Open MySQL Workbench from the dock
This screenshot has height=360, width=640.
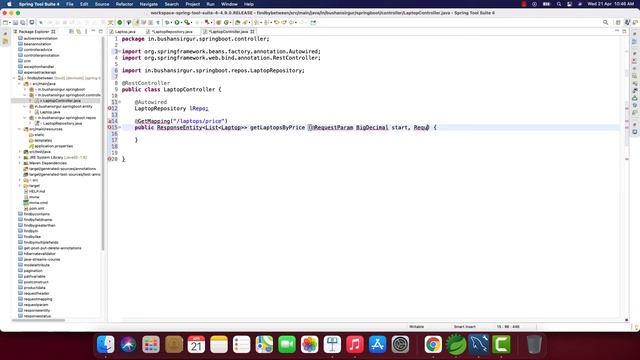click(479, 344)
